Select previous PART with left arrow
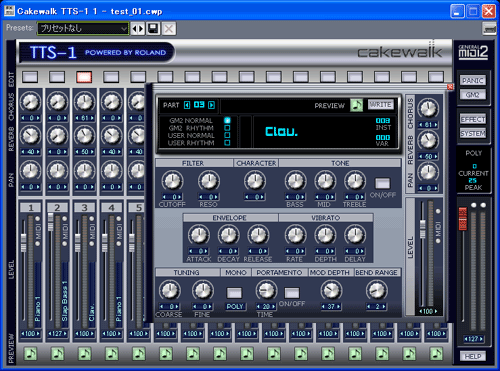Viewport: 500px width, 371px height. click(187, 105)
